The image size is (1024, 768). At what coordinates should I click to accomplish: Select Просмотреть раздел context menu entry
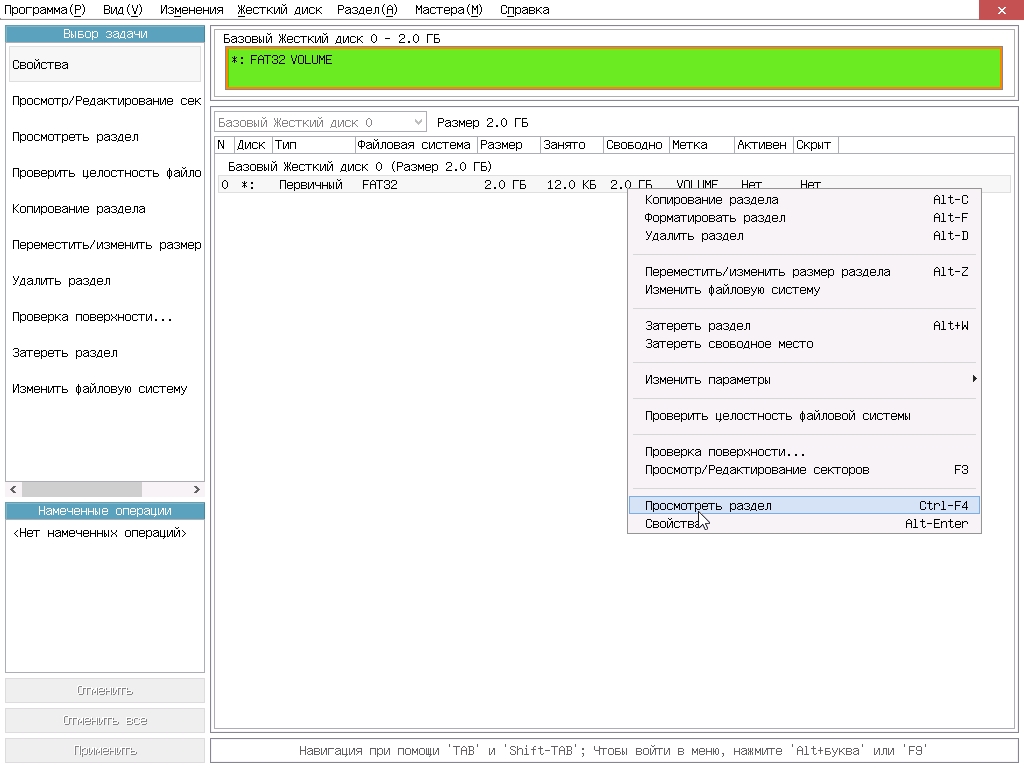tap(708, 506)
